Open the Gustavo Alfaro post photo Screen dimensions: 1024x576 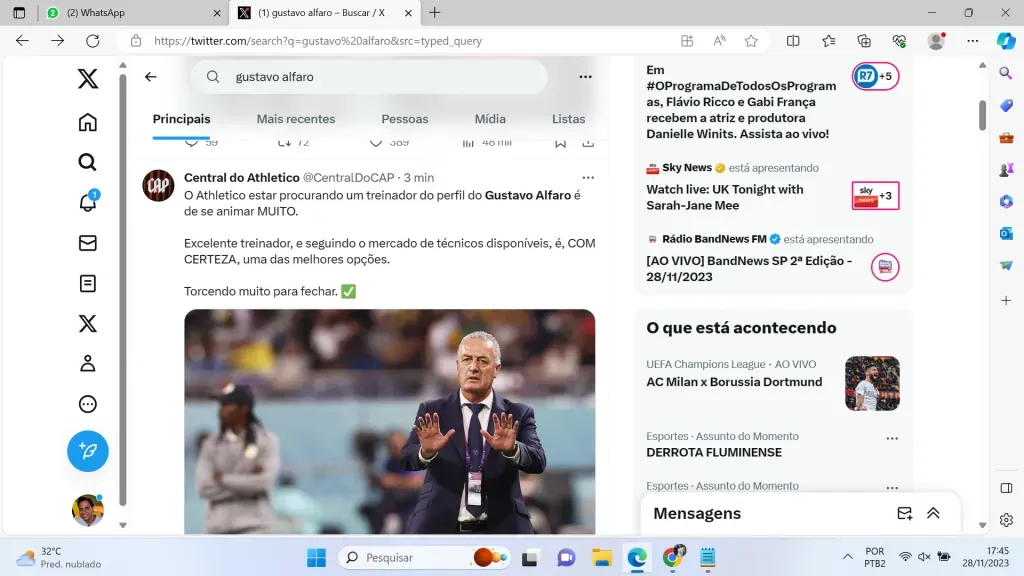coord(389,421)
